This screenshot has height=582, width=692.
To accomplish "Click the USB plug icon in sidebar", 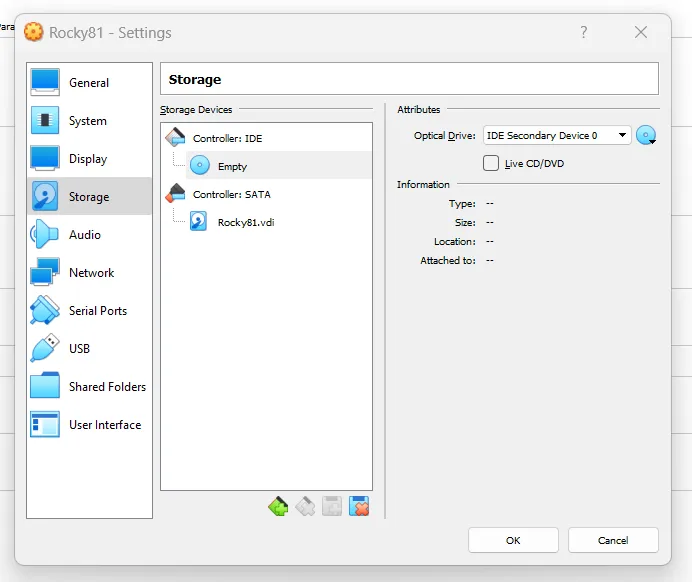I will coord(45,348).
